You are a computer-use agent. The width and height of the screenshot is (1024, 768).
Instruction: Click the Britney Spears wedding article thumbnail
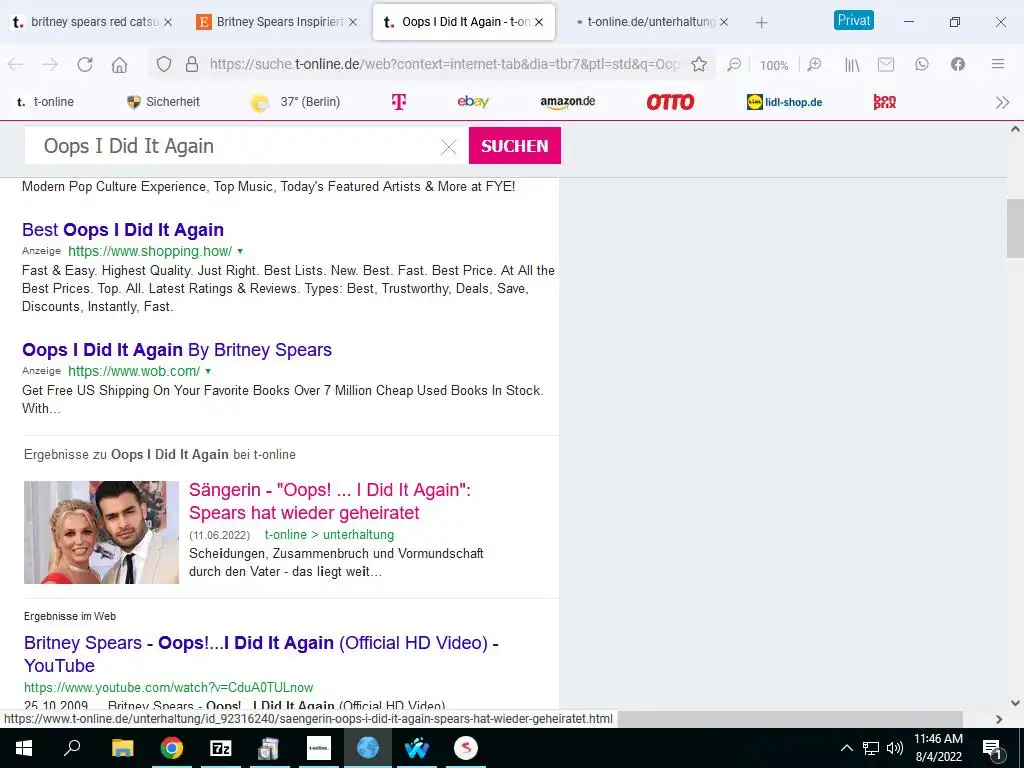coord(101,532)
